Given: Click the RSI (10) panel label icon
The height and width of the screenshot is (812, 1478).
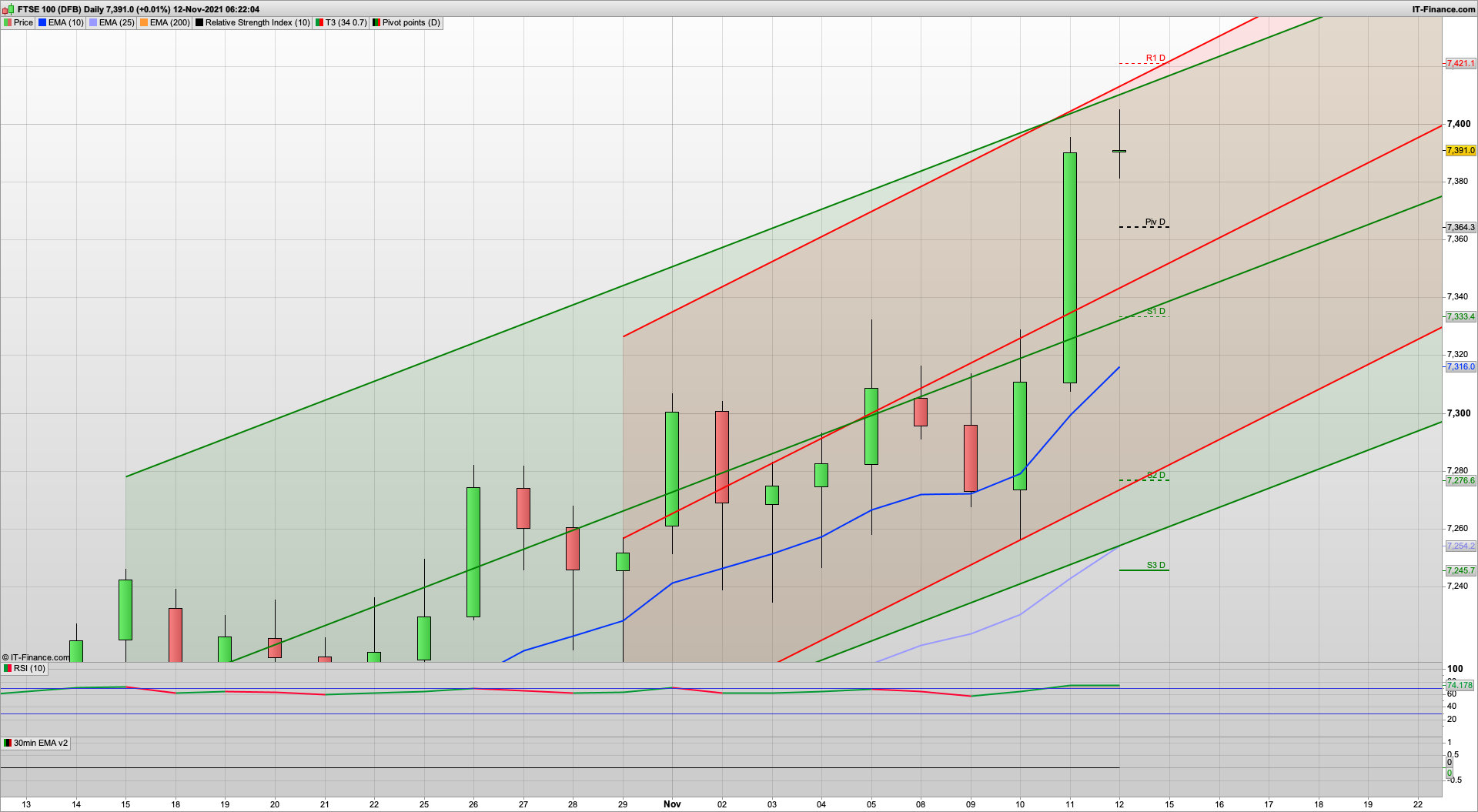Looking at the screenshot, I should click(8, 668).
